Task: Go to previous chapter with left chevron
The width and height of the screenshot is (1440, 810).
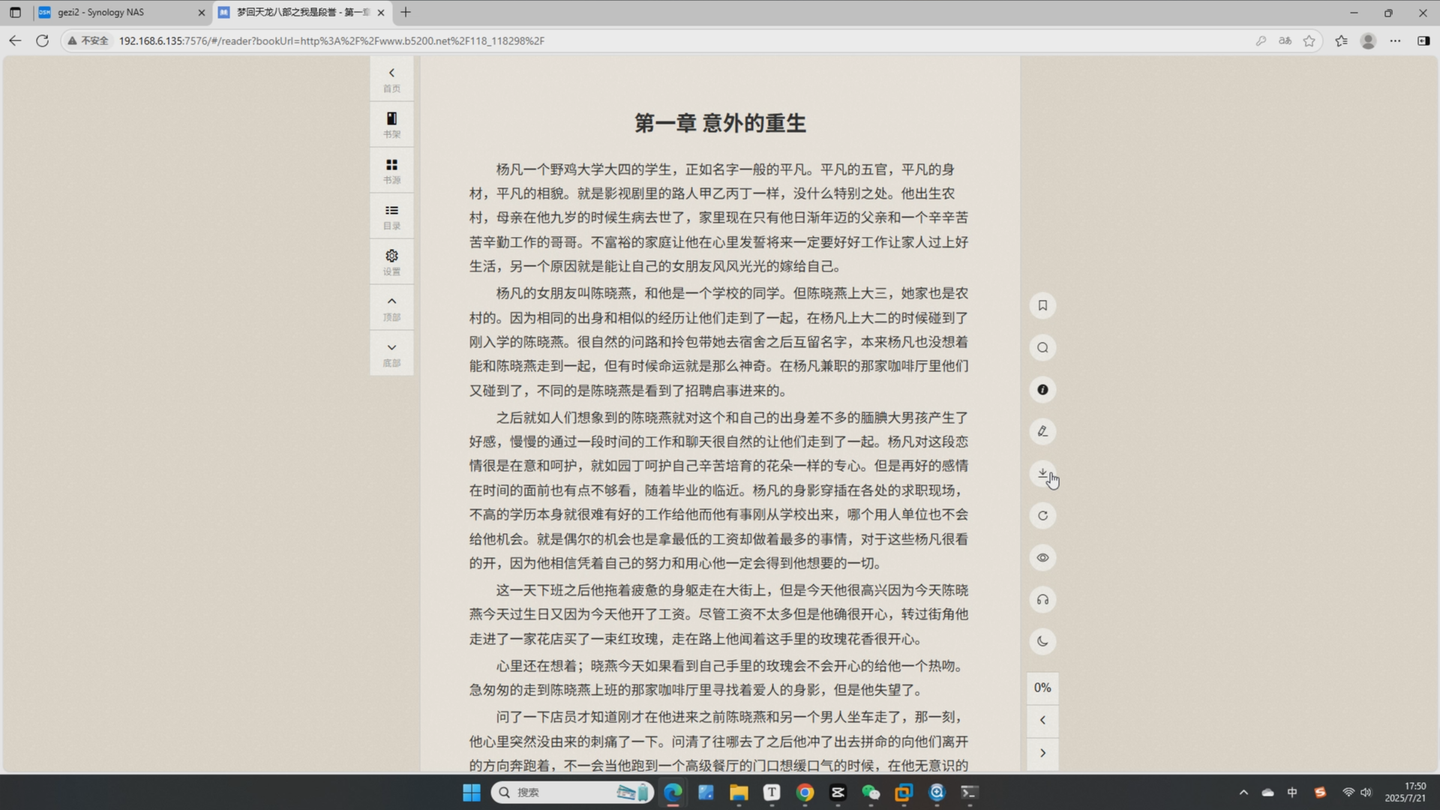Action: [1042, 720]
